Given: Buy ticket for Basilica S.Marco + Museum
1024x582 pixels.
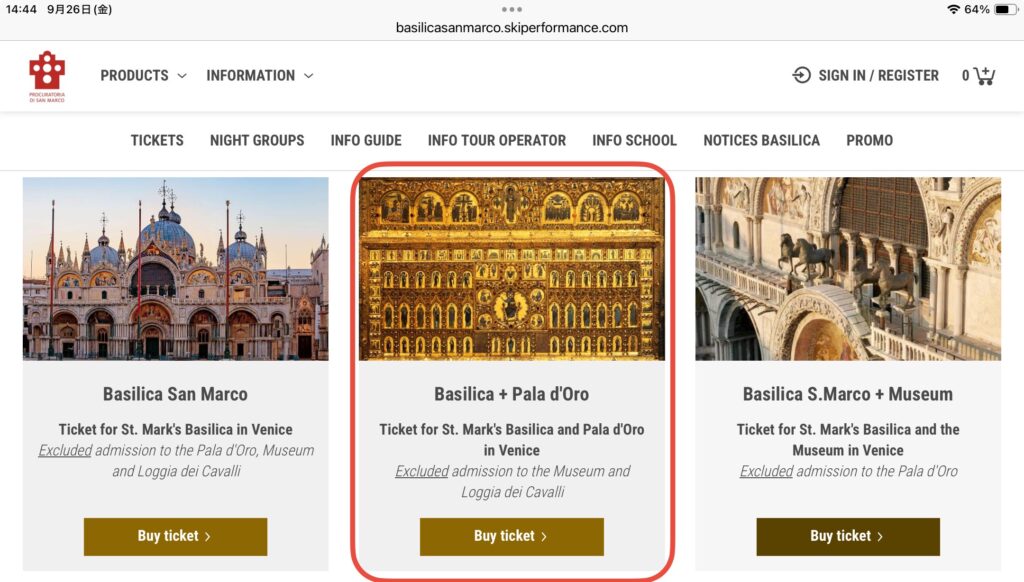Looking at the screenshot, I should click(848, 536).
